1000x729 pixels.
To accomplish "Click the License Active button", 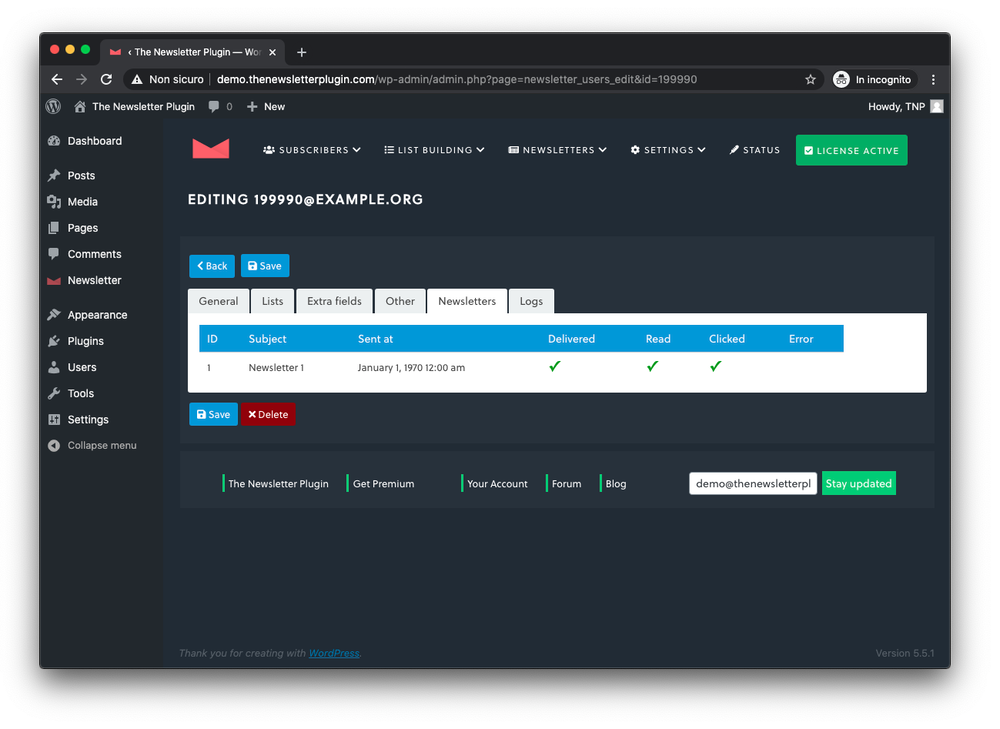I will tap(851, 151).
